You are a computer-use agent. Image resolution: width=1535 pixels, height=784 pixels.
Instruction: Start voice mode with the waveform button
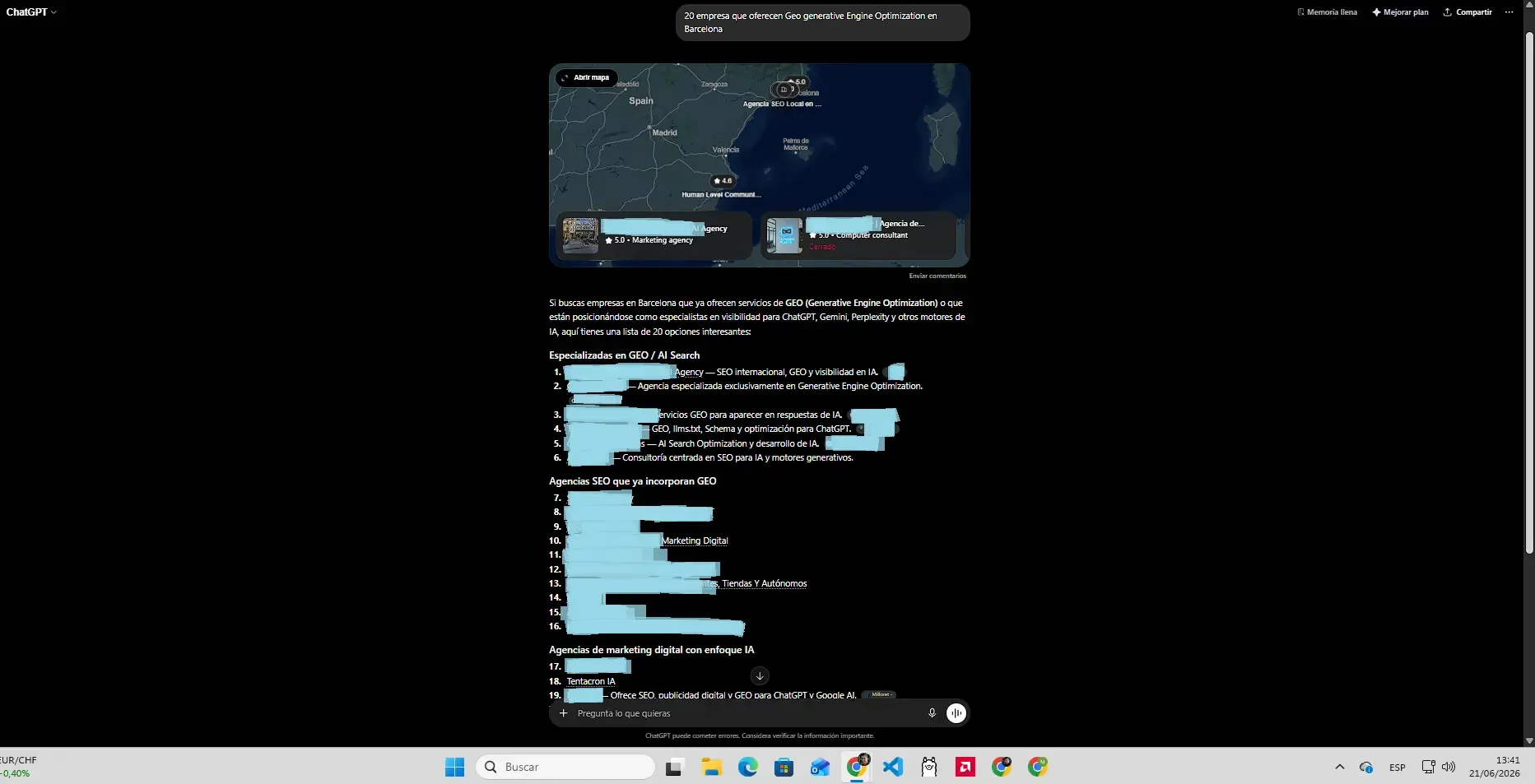click(x=956, y=713)
